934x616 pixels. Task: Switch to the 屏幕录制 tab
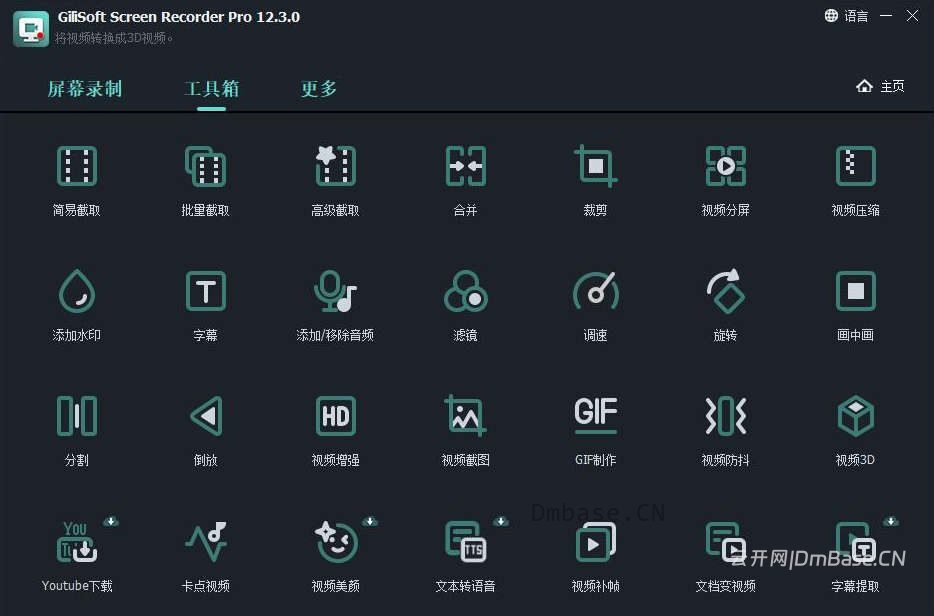pyautogui.click(x=85, y=89)
